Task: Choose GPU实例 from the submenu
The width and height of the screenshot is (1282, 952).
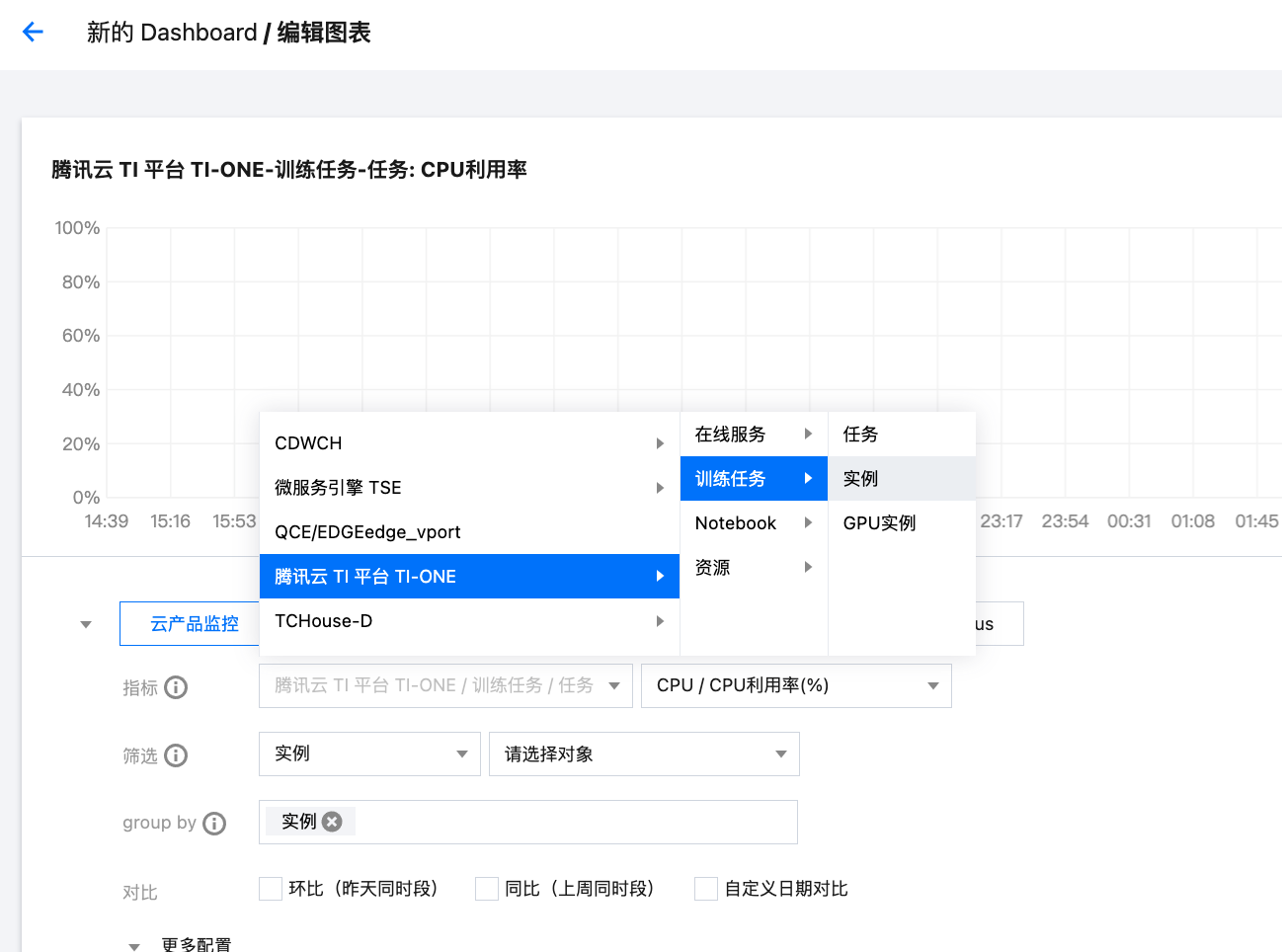Action: coord(879,523)
